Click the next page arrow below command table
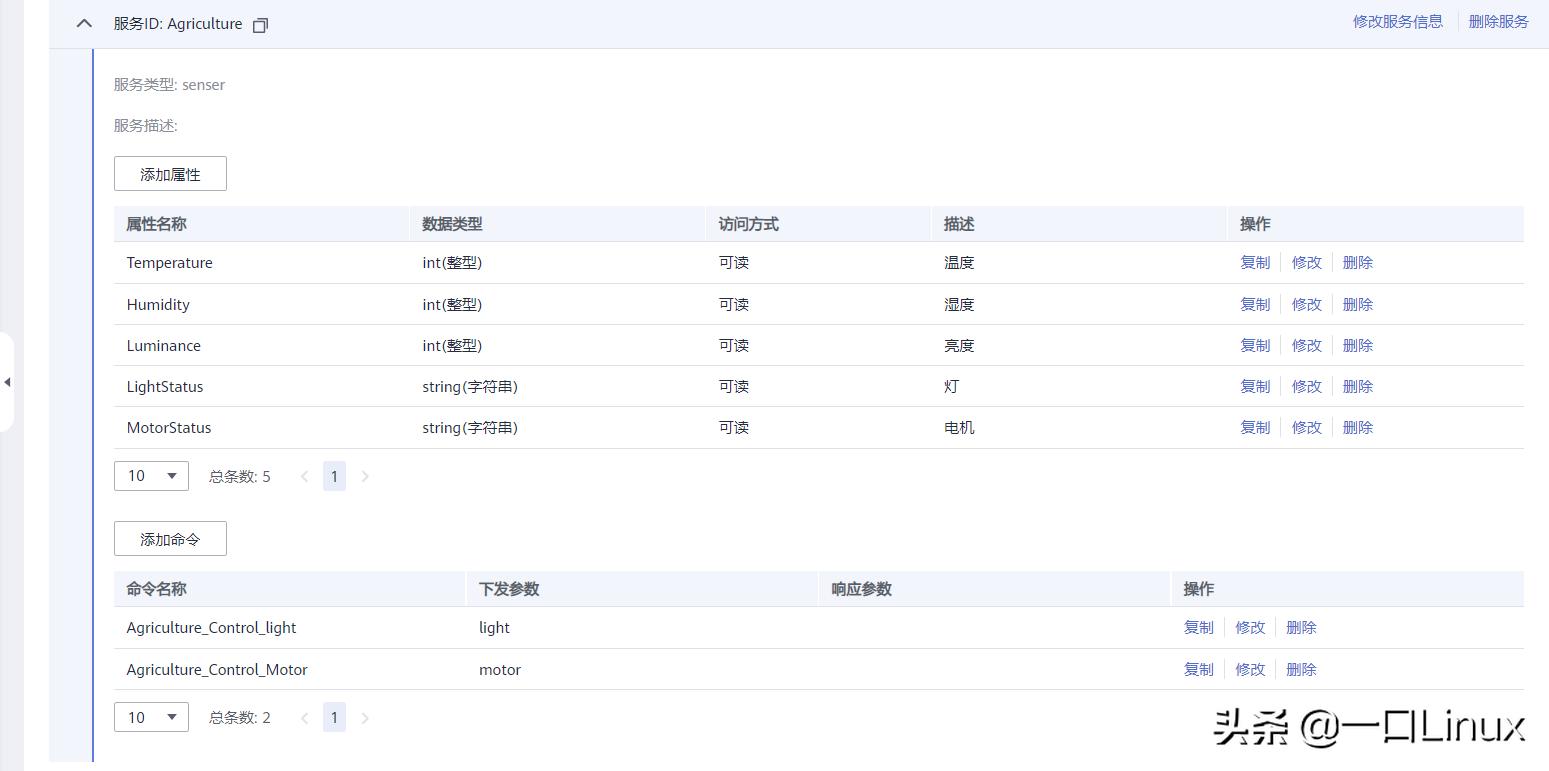This screenshot has height=771, width=1549. (x=365, y=717)
